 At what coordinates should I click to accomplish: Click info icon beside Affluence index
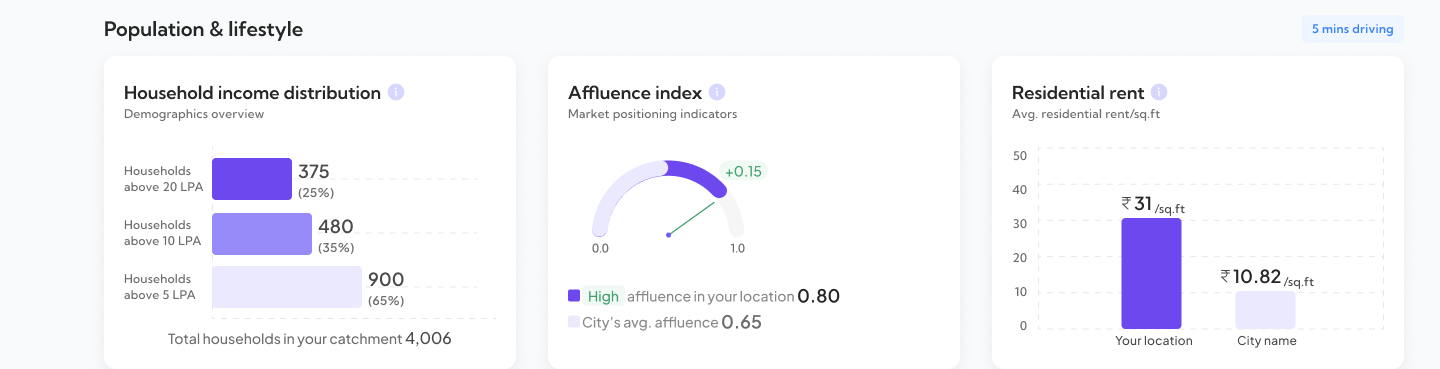pyautogui.click(x=716, y=93)
